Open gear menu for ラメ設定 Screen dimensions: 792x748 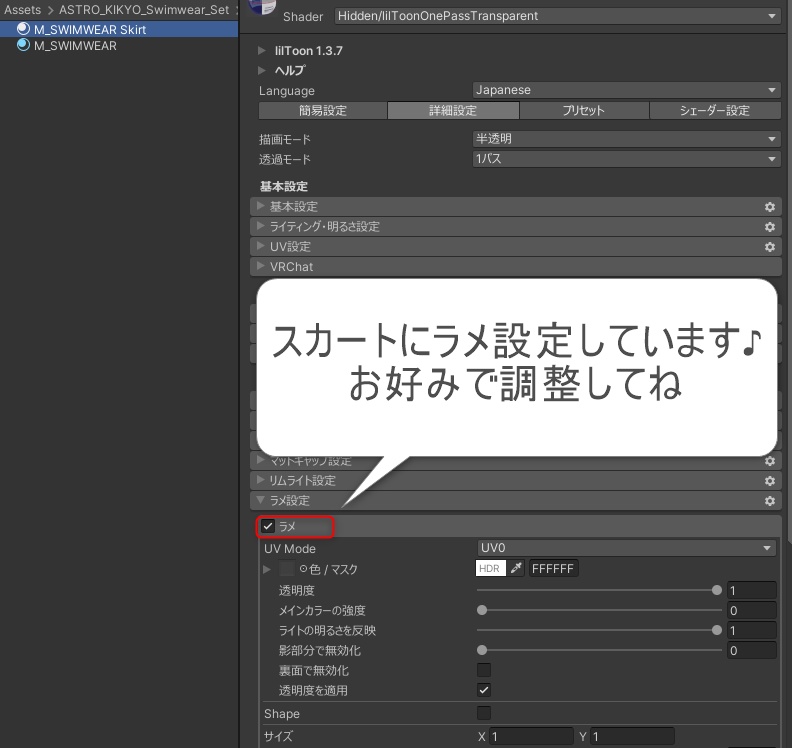(770, 501)
